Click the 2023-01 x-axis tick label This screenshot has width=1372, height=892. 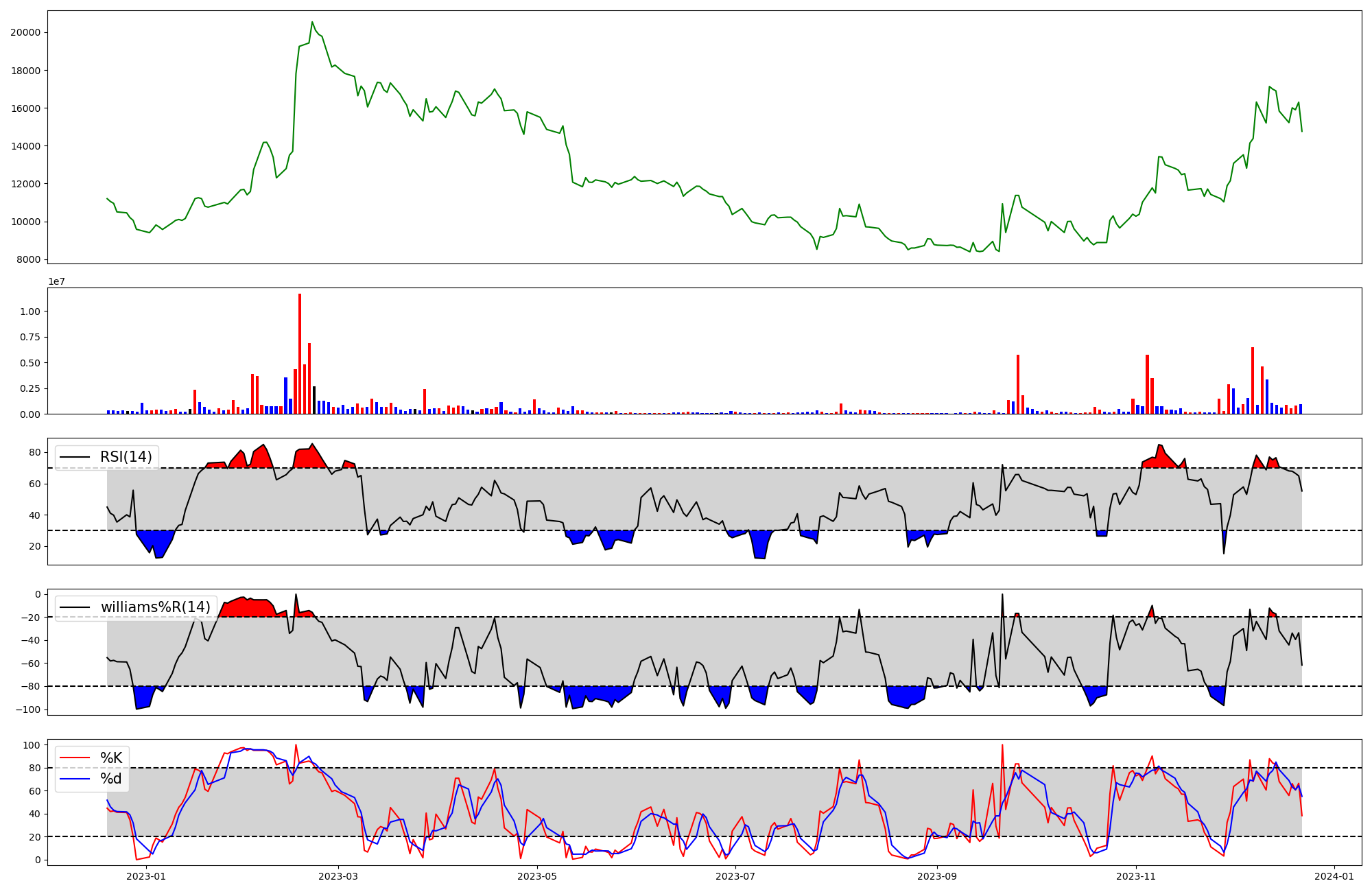[147, 876]
